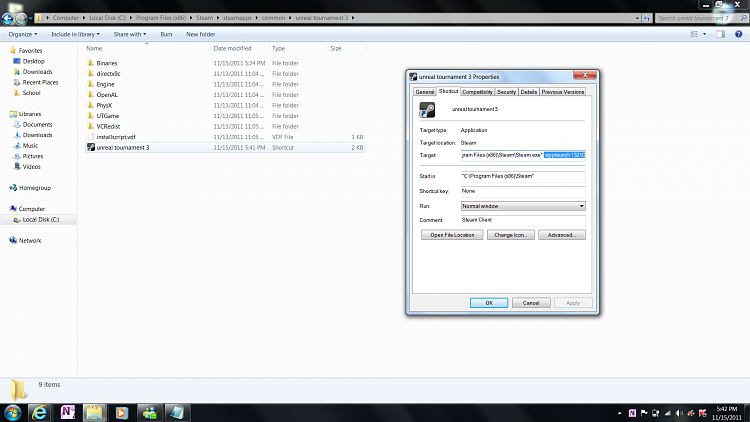Viewport: 750px width, 422px height.
Task: Open Homegroup in navigation pane
Action: 34,188
